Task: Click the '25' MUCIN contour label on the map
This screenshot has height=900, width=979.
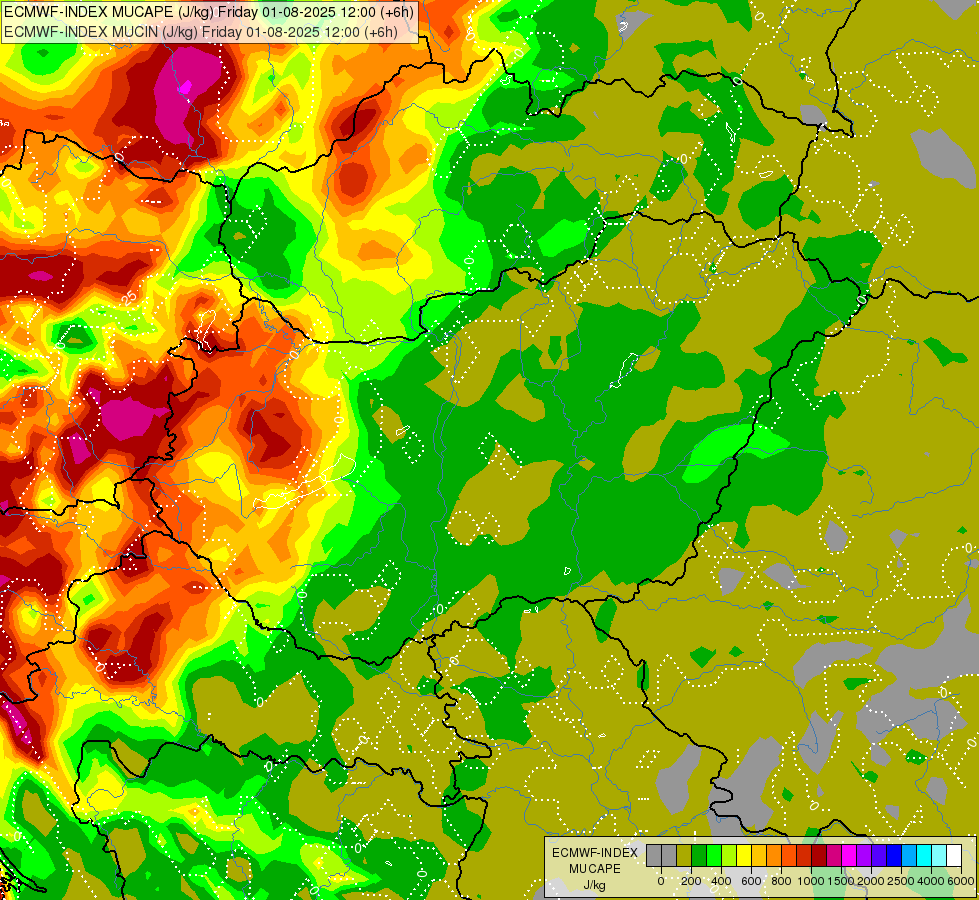Action: pos(129,297)
